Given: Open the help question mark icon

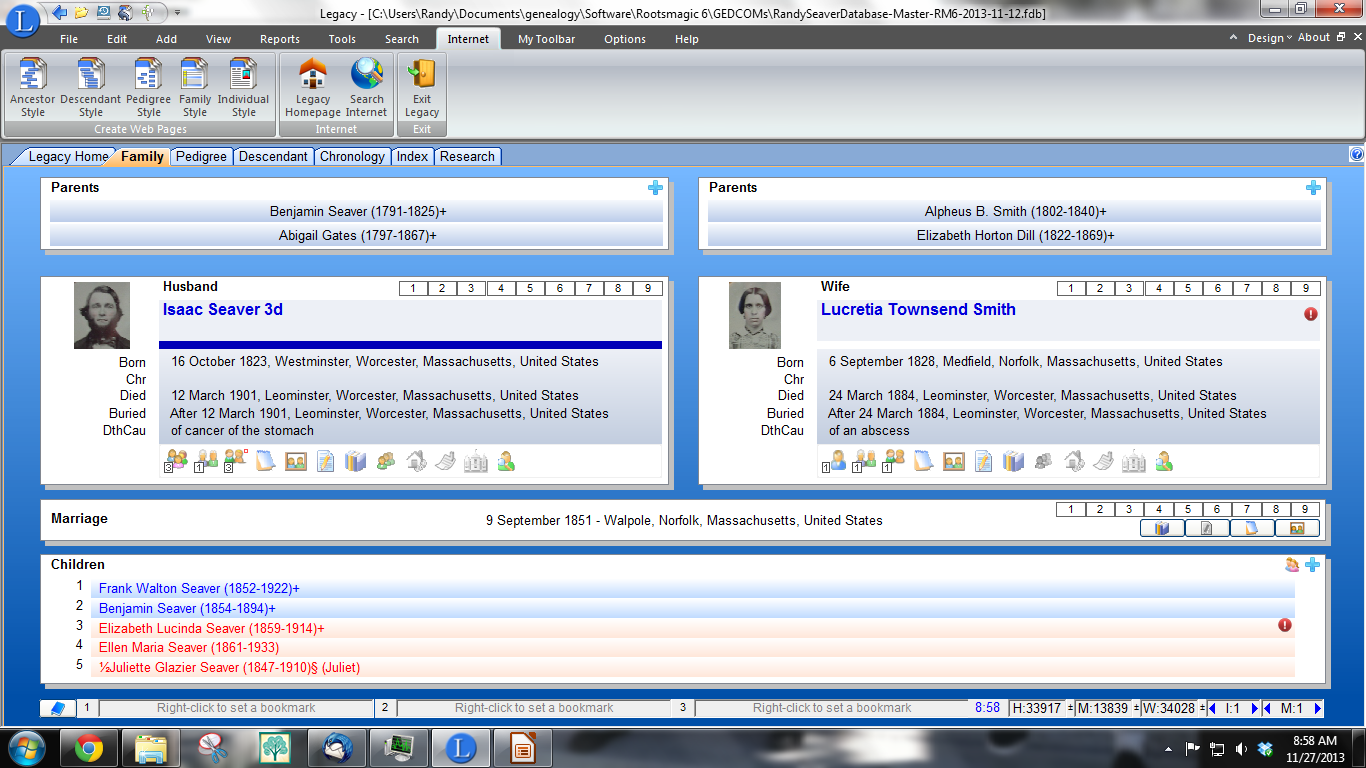Looking at the screenshot, I should pos(1357,155).
